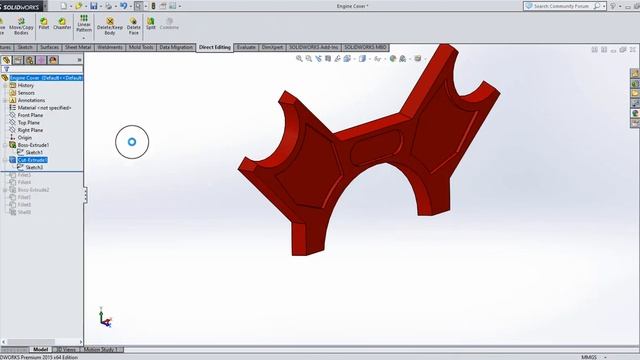Select the Linear Pattern tool
This screenshot has width=640, height=360.
tap(84, 24)
